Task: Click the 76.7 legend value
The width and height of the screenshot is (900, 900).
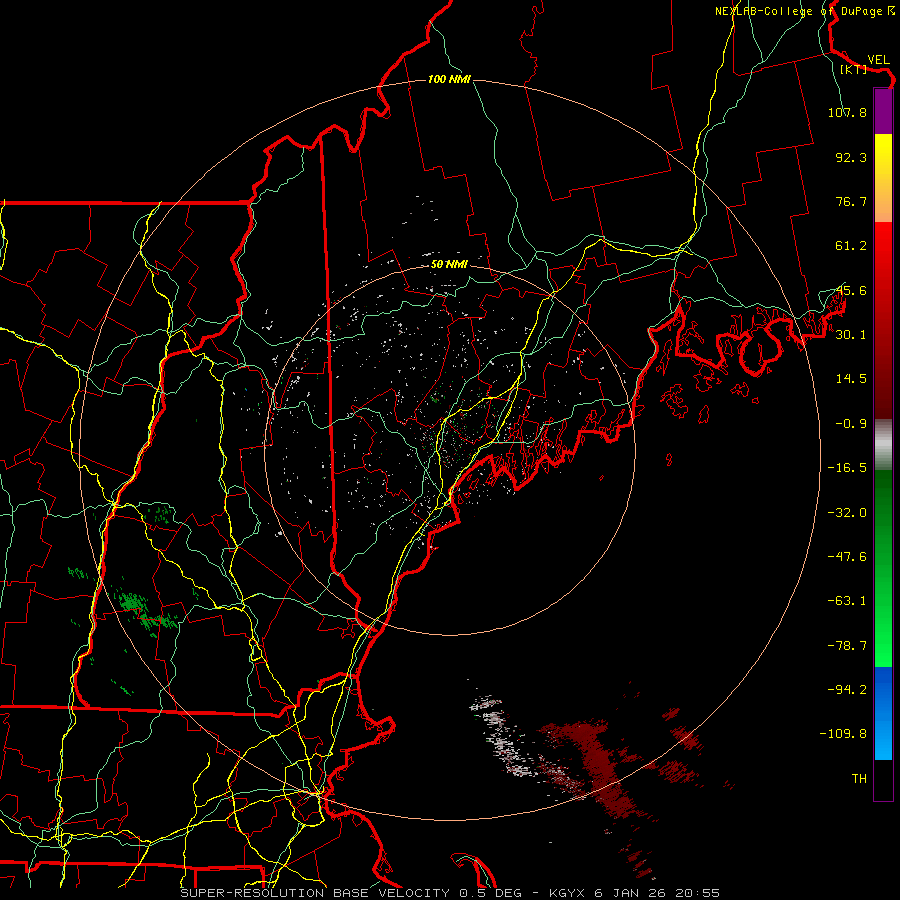Action: 851,201
